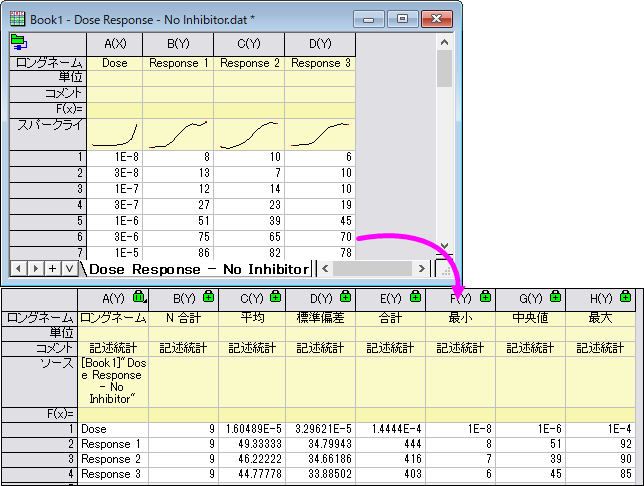Click the source cell [Book1]"Dose Response - No Inhibitor"
The image size is (644, 486).
(x=113, y=381)
